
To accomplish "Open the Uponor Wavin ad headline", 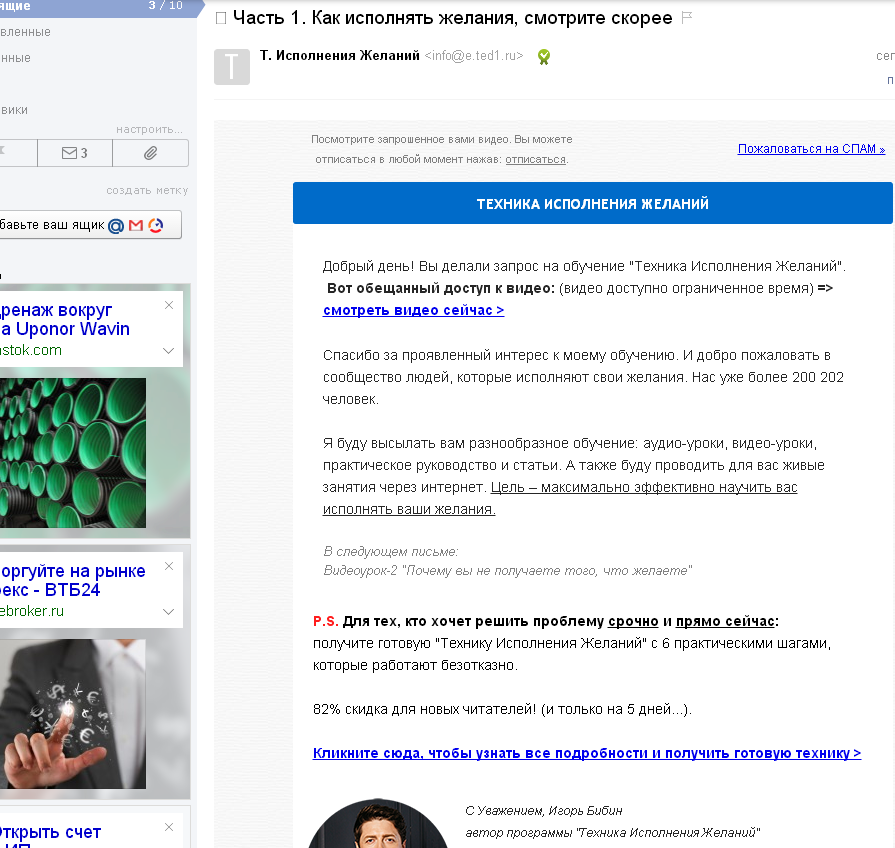I will (x=64, y=319).
